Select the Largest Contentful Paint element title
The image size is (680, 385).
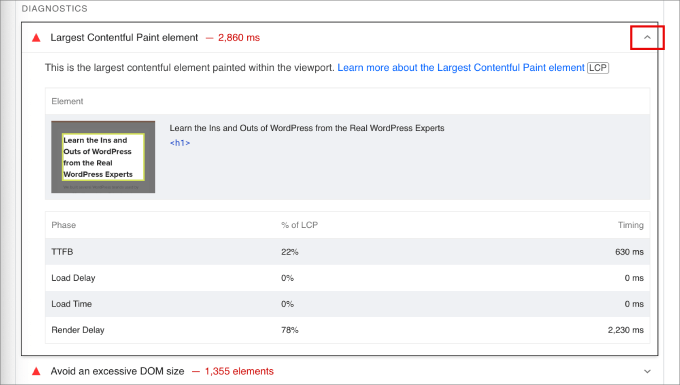pyautogui.click(x=124, y=38)
